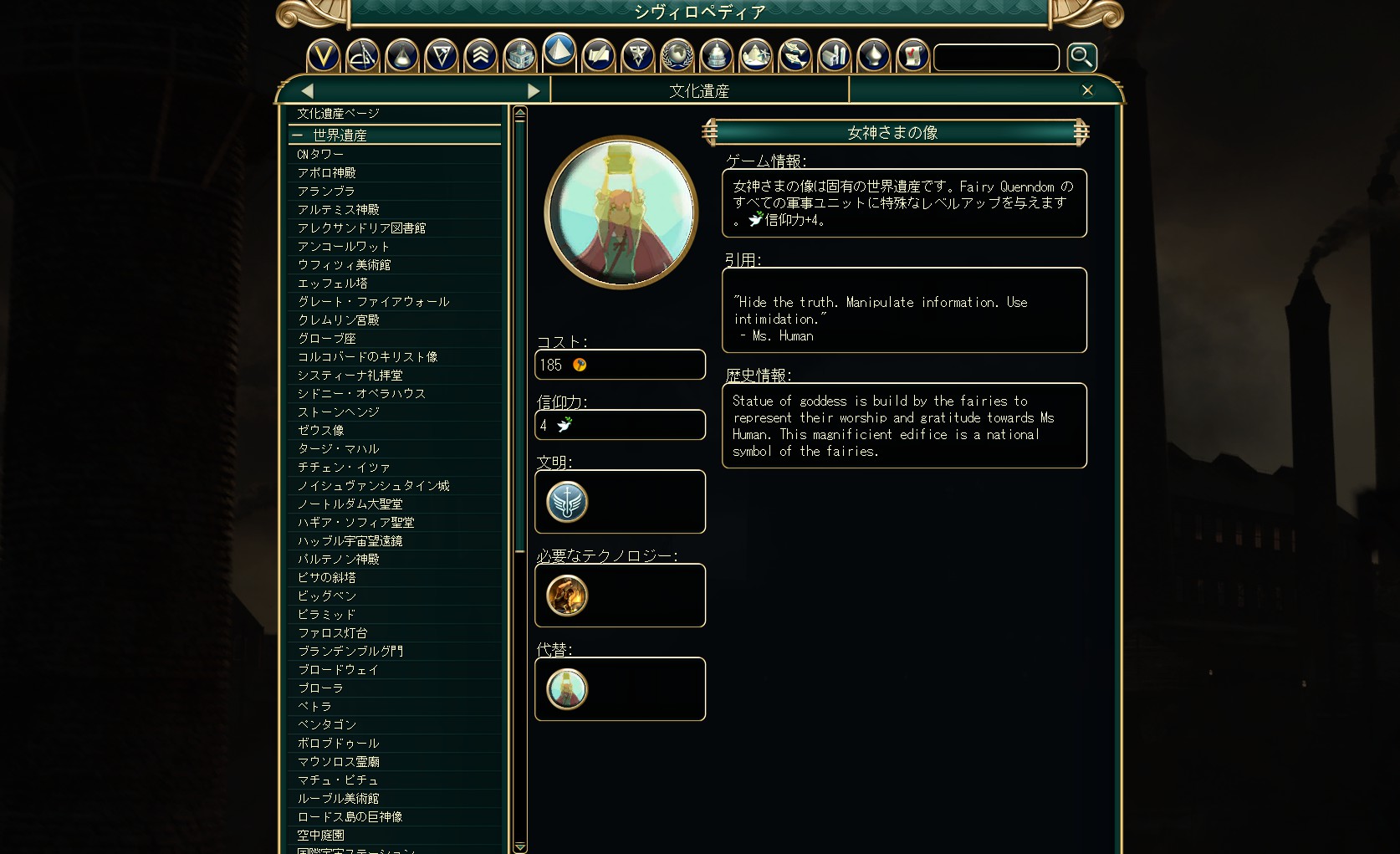Click the list scrollbar down arrow
This screenshot has width=1400, height=854.
(x=519, y=846)
